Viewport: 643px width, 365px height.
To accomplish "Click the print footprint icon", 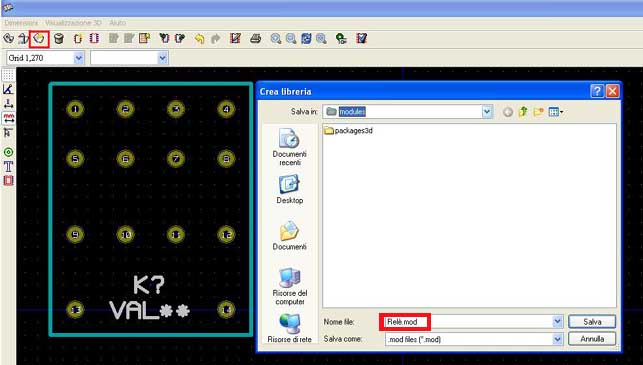I will click(x=255, y=39).
